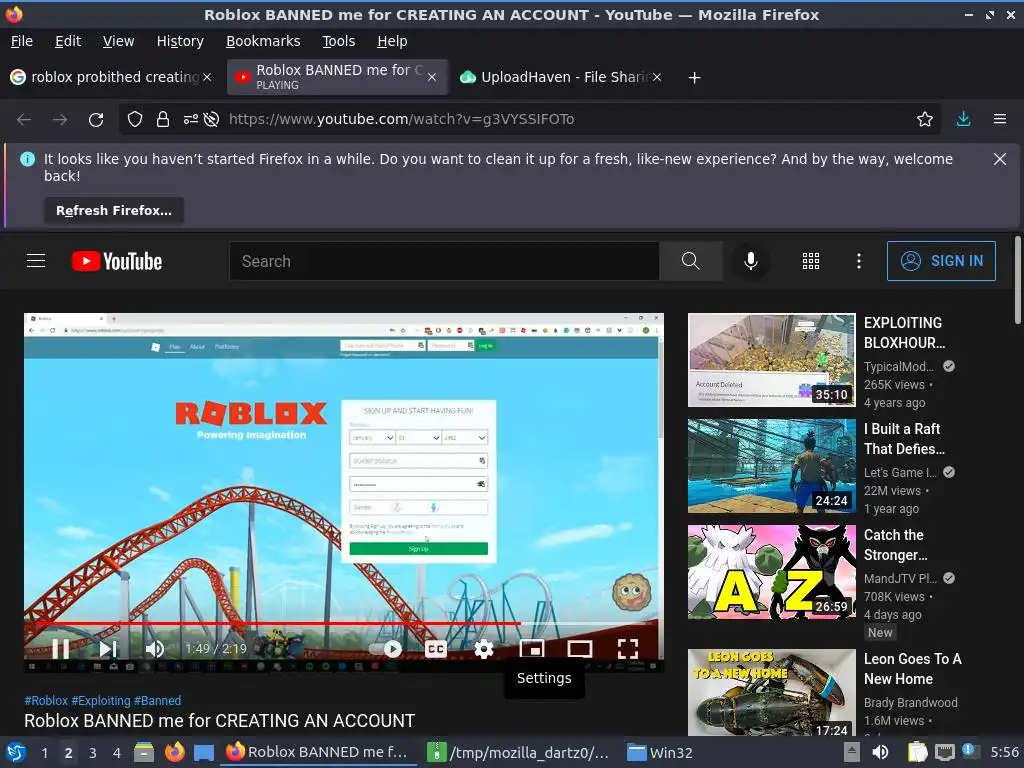Open a new browser tab
The width and height of the screenshot is (1024, 768).
point(694,78)
